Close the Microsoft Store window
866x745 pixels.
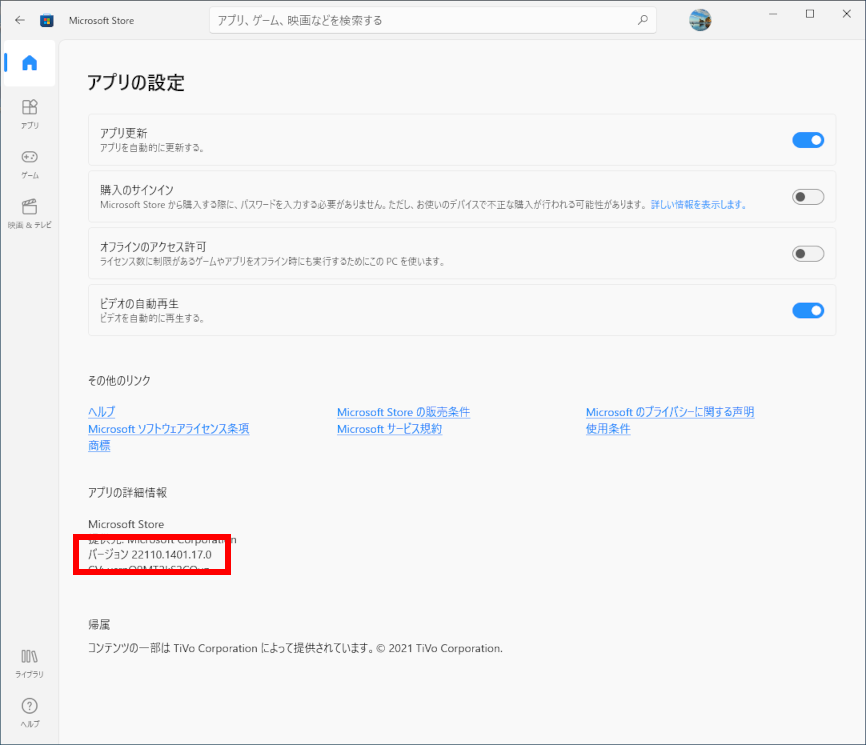pyautogui.click(x=847, y=14)
